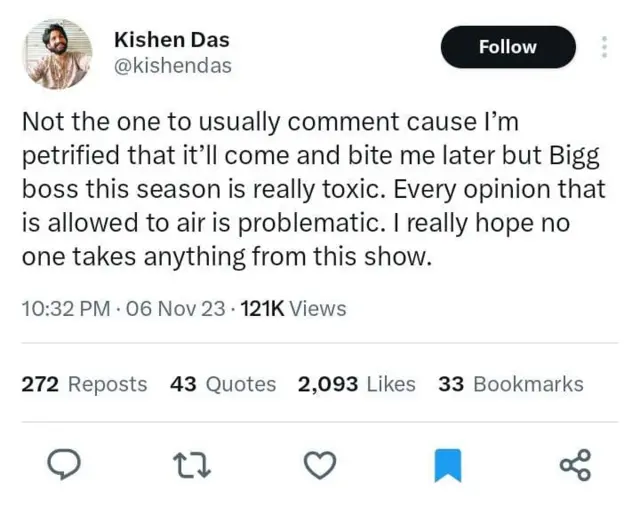The image size is (640, 505).
Task: View the 2,093 Likes list
Action: pos(356,384)
